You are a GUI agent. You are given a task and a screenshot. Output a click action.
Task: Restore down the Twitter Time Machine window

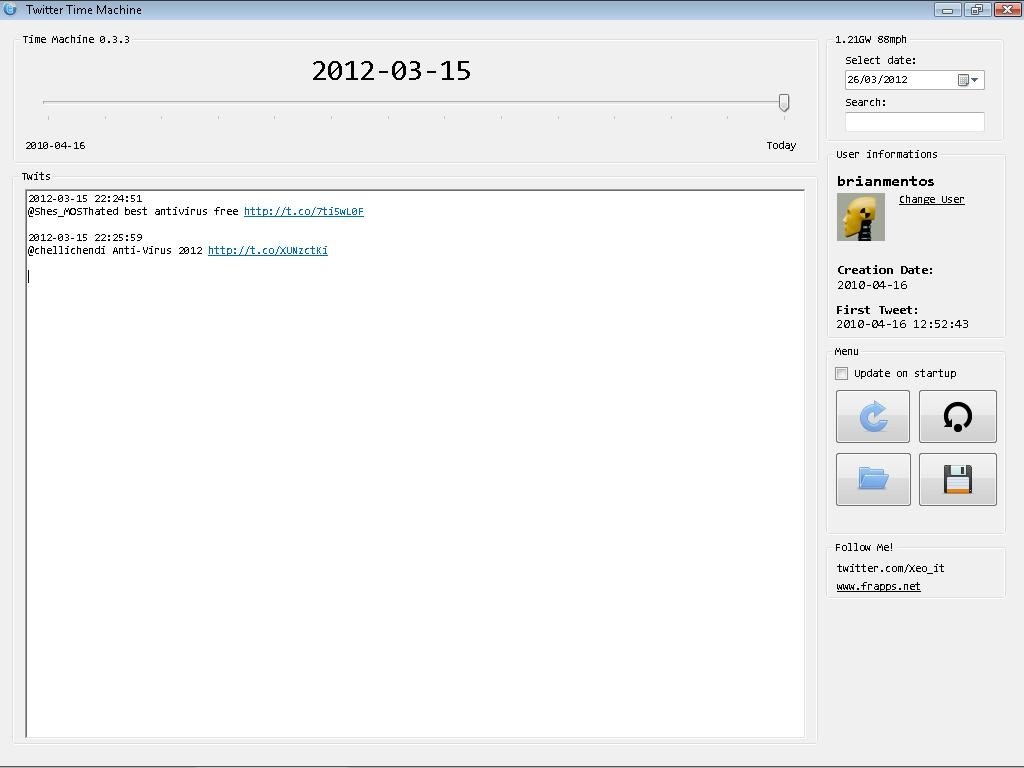click(977, 9)
